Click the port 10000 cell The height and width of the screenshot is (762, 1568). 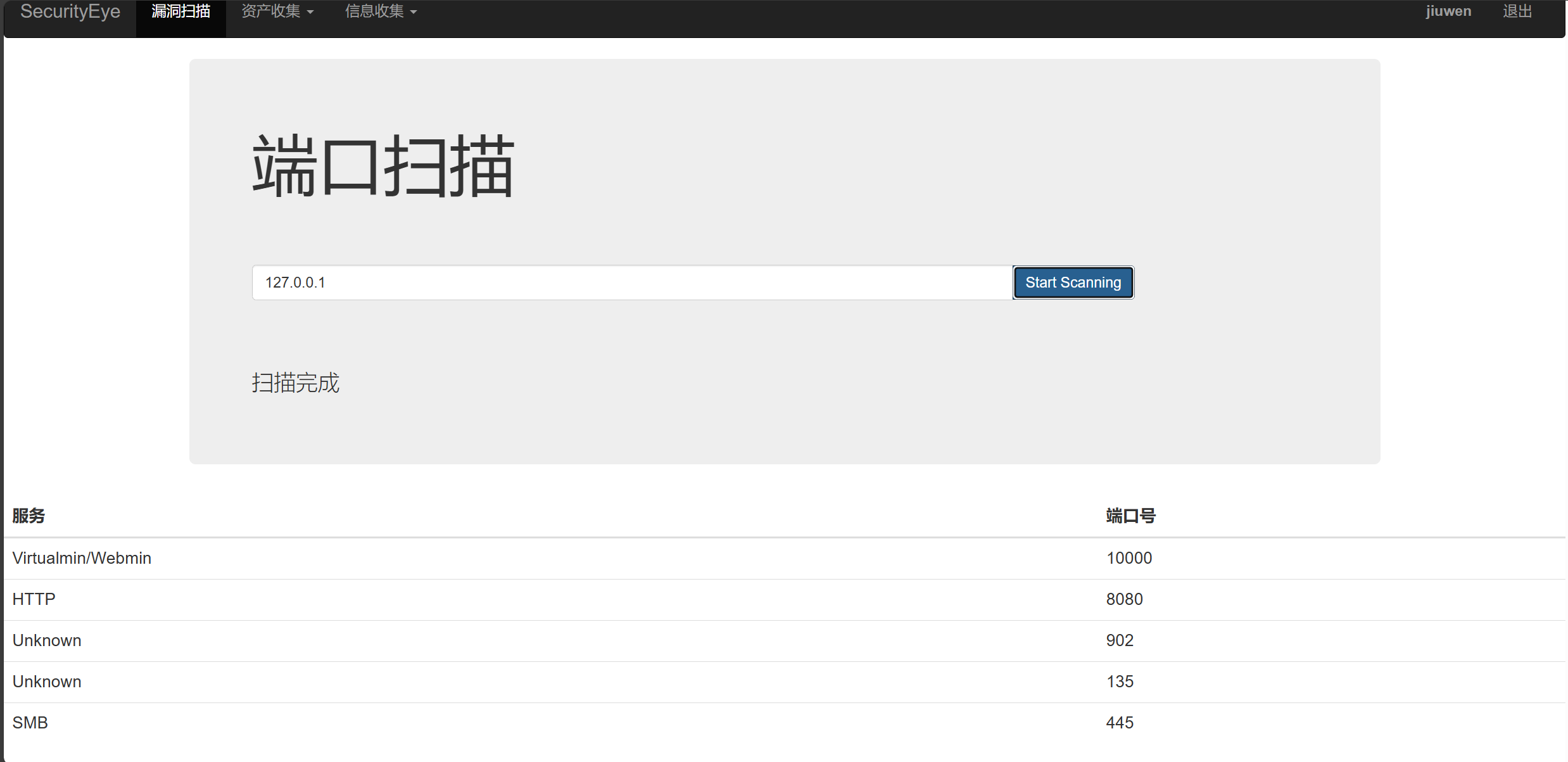point(1129,558)
